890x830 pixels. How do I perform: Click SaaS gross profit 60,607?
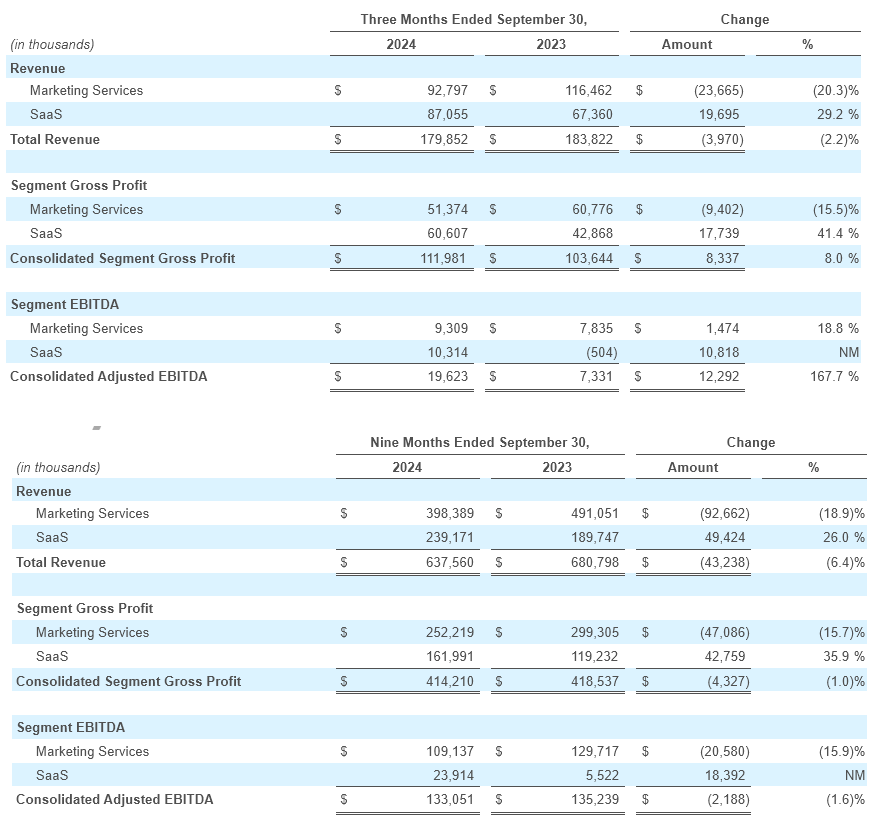[x=447, y=234]
